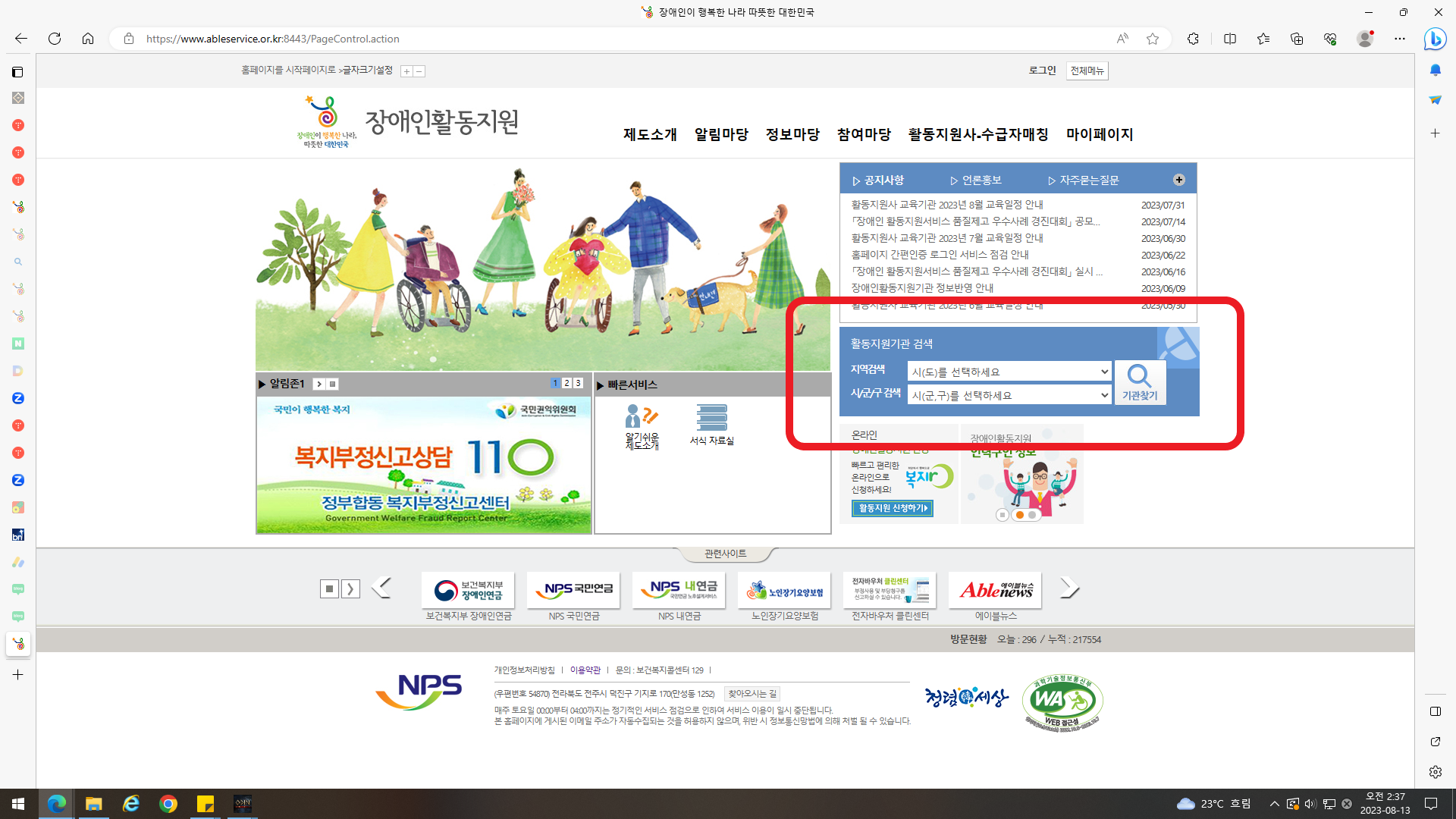The width and height of the screenshot is (1456, 819).
Task: Click the 로그인 link
Action: tap(1042, 70)
